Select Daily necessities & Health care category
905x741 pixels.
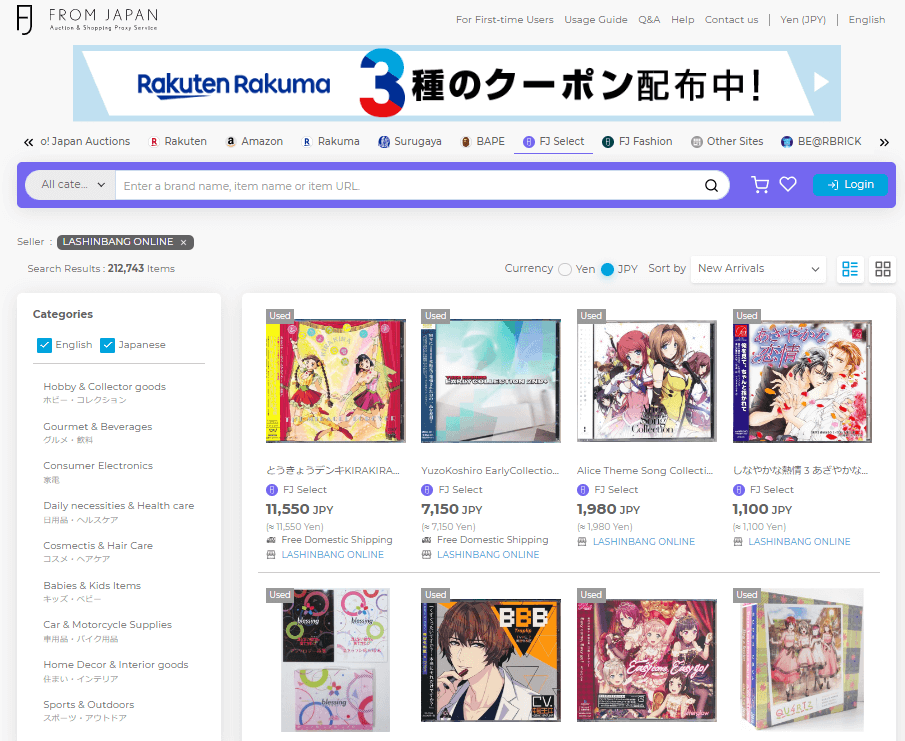coord(118,506)
